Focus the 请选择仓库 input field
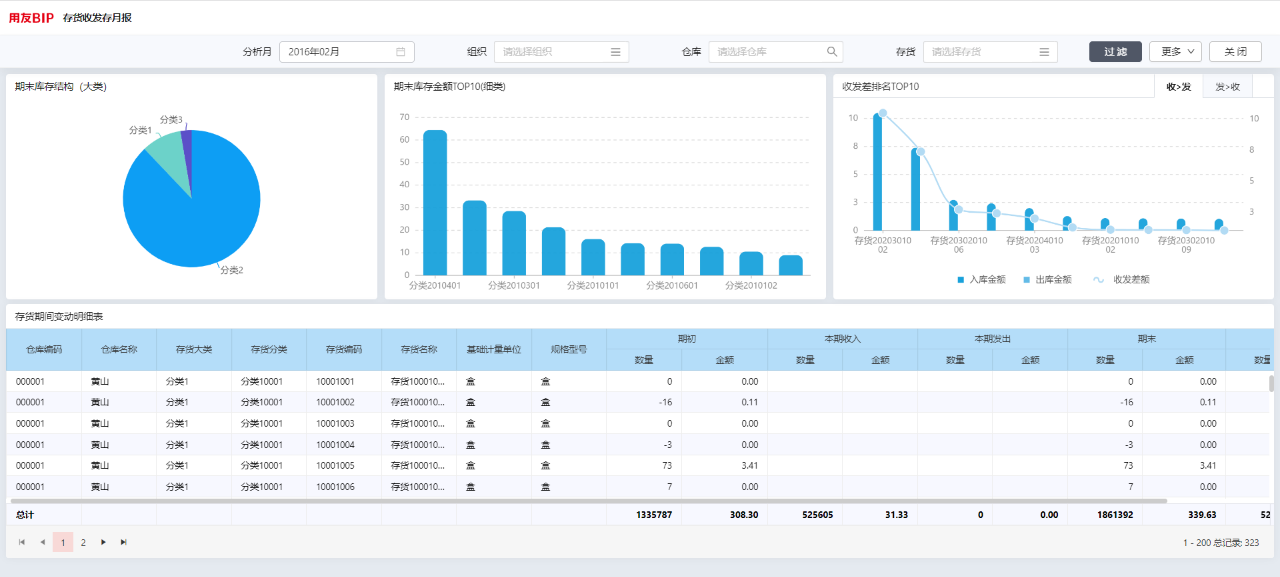Image resolution: width=1280 pixels, height=577 pixels. [x=775, y=52]
